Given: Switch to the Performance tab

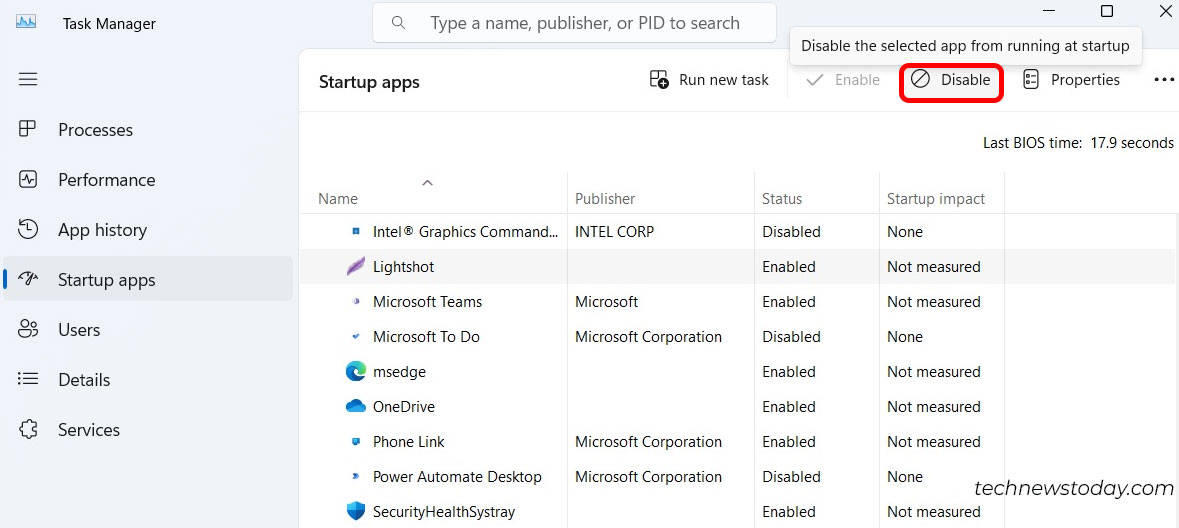Looking at the screenshot, I should [x=148, y=180].
